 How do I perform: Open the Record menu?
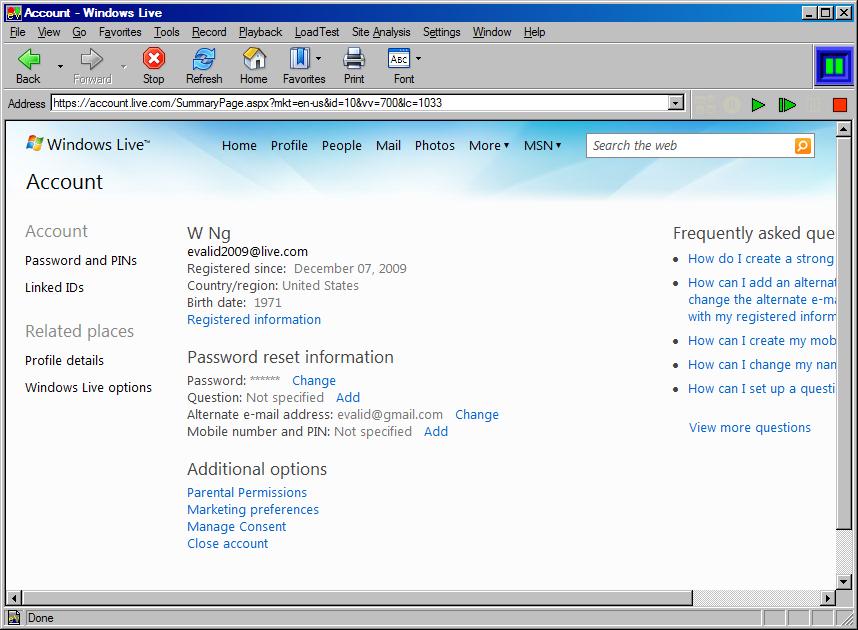(209, 32)
